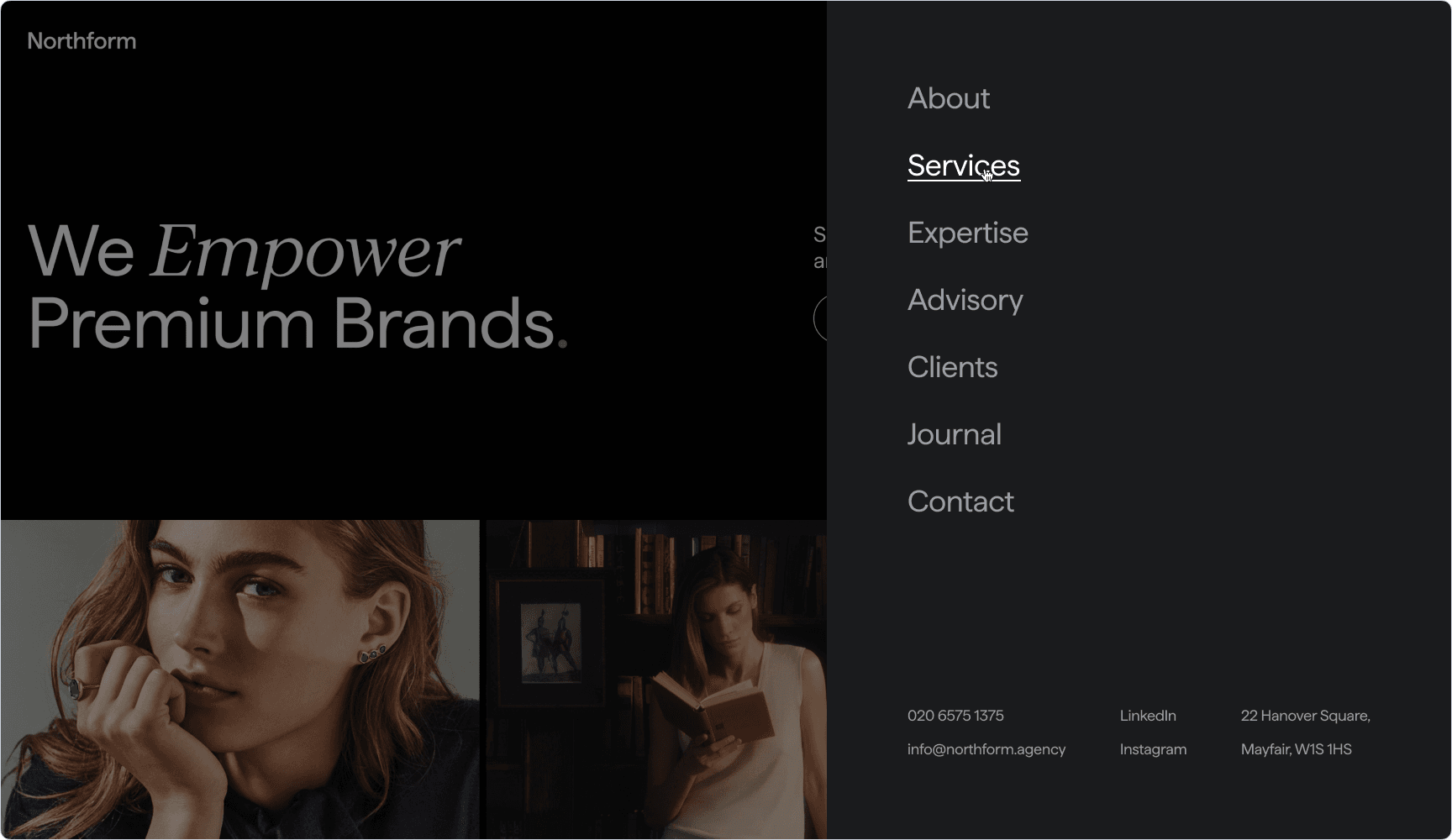
Task: Click the Northform logo
Action: [82, 41]
